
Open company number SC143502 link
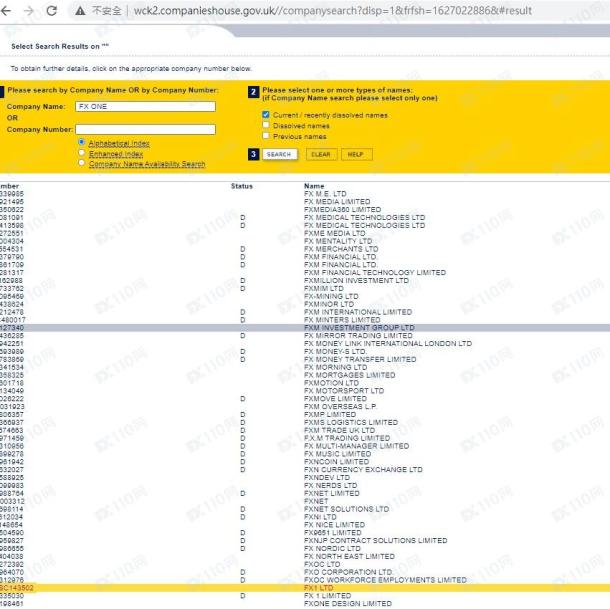click(17, 588)
